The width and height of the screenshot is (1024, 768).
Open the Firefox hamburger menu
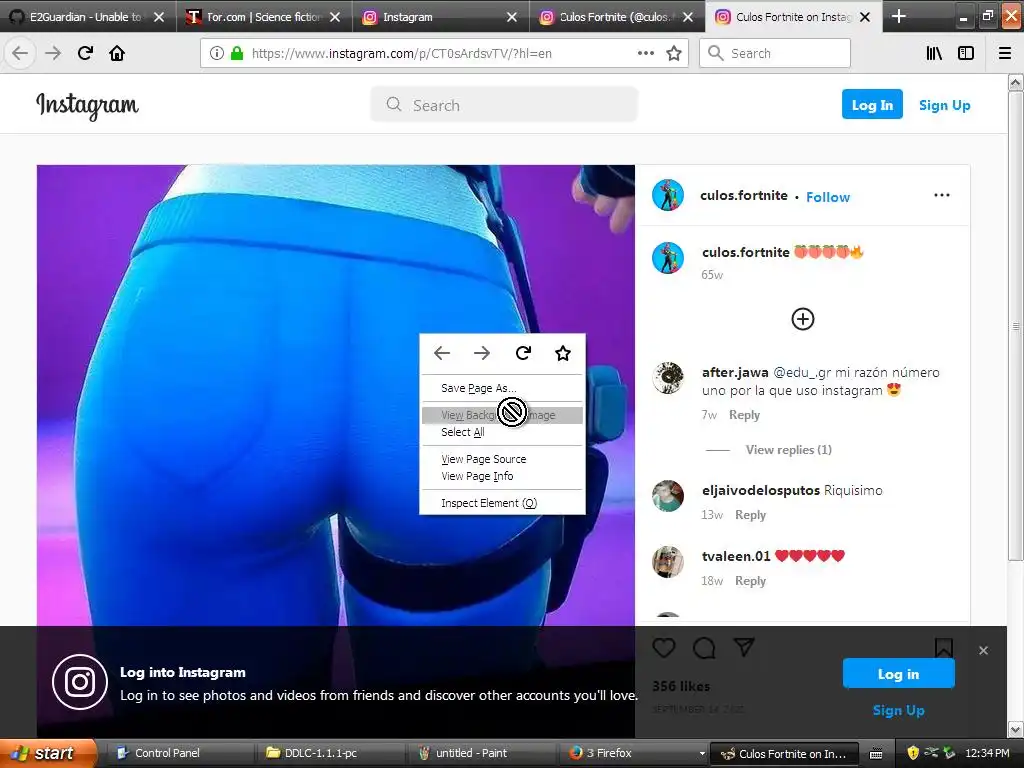coord(1005,53)
